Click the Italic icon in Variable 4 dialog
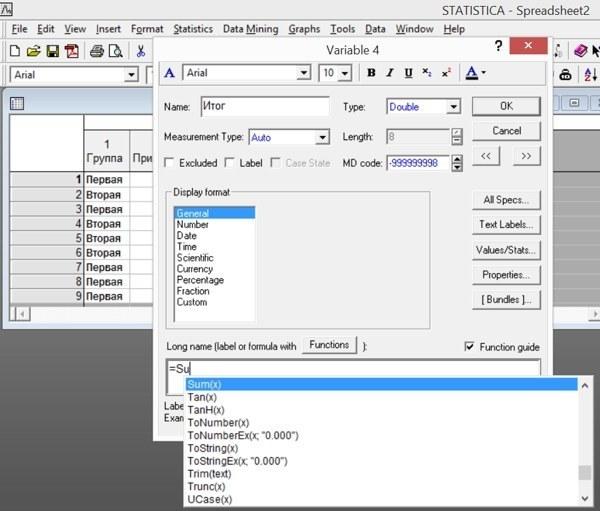Screen dimensions: 600x511 [x=390, y=73]
